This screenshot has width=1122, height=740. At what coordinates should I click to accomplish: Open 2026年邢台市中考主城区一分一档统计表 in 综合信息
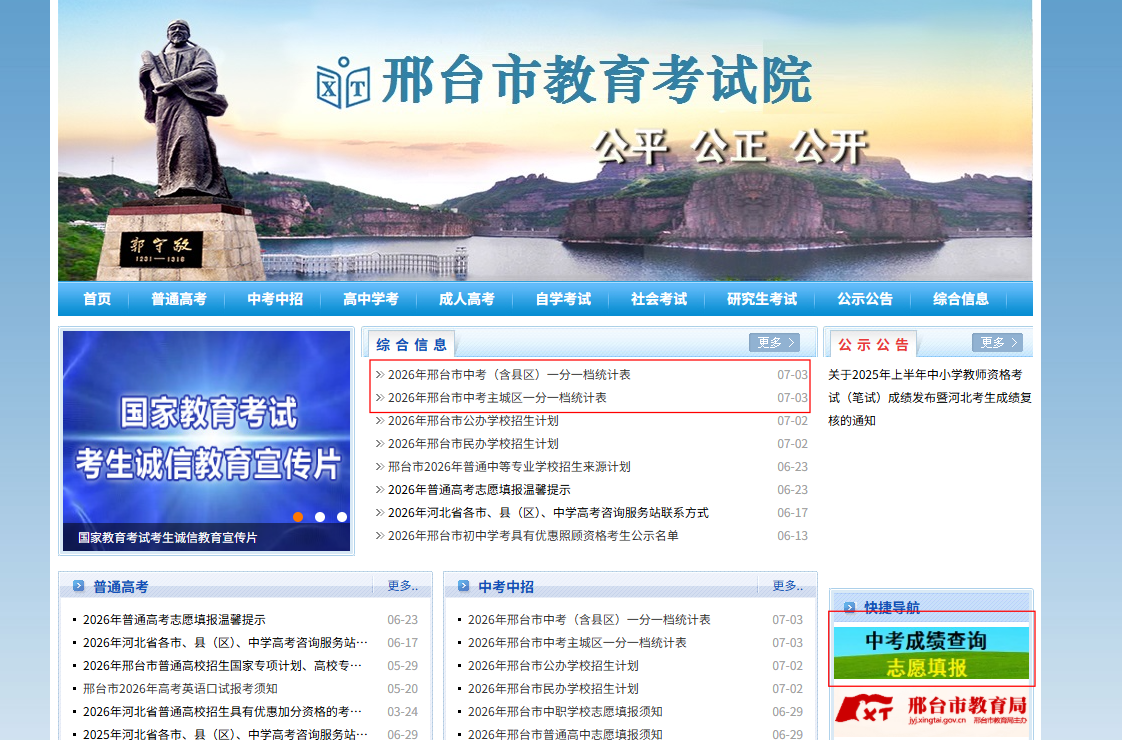click(497, 398)
